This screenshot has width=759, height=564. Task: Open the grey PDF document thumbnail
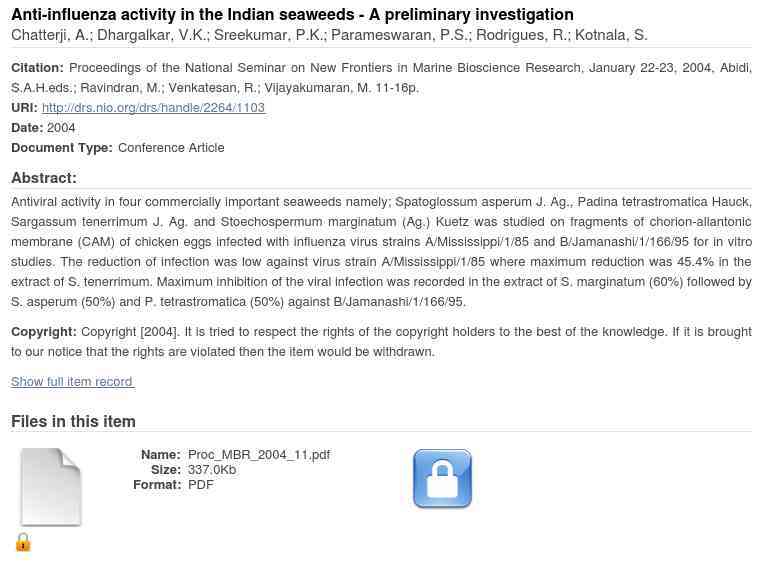pyautogui.click(x=51, y=487)
